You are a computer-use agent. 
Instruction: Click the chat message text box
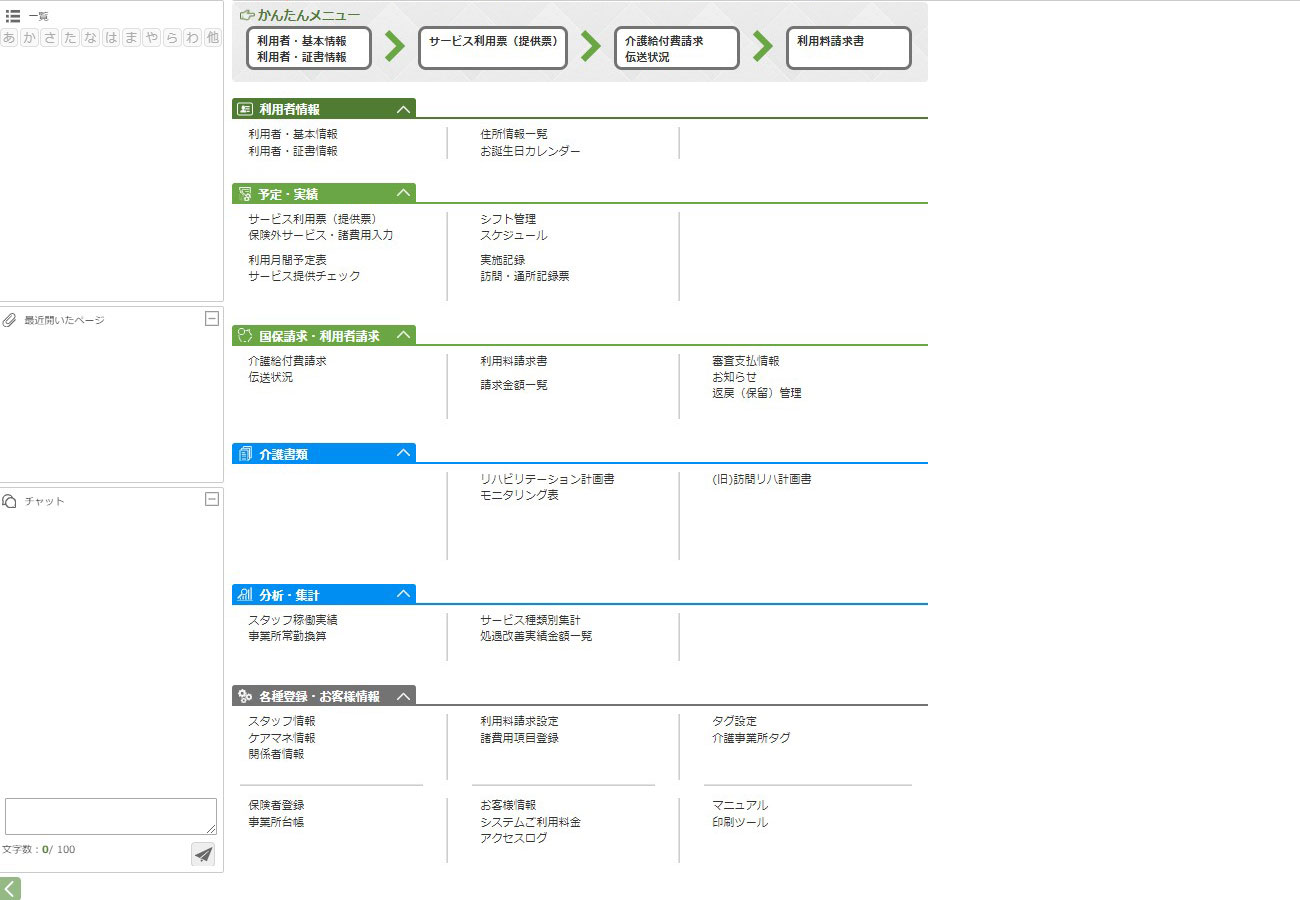coord(110,816)
